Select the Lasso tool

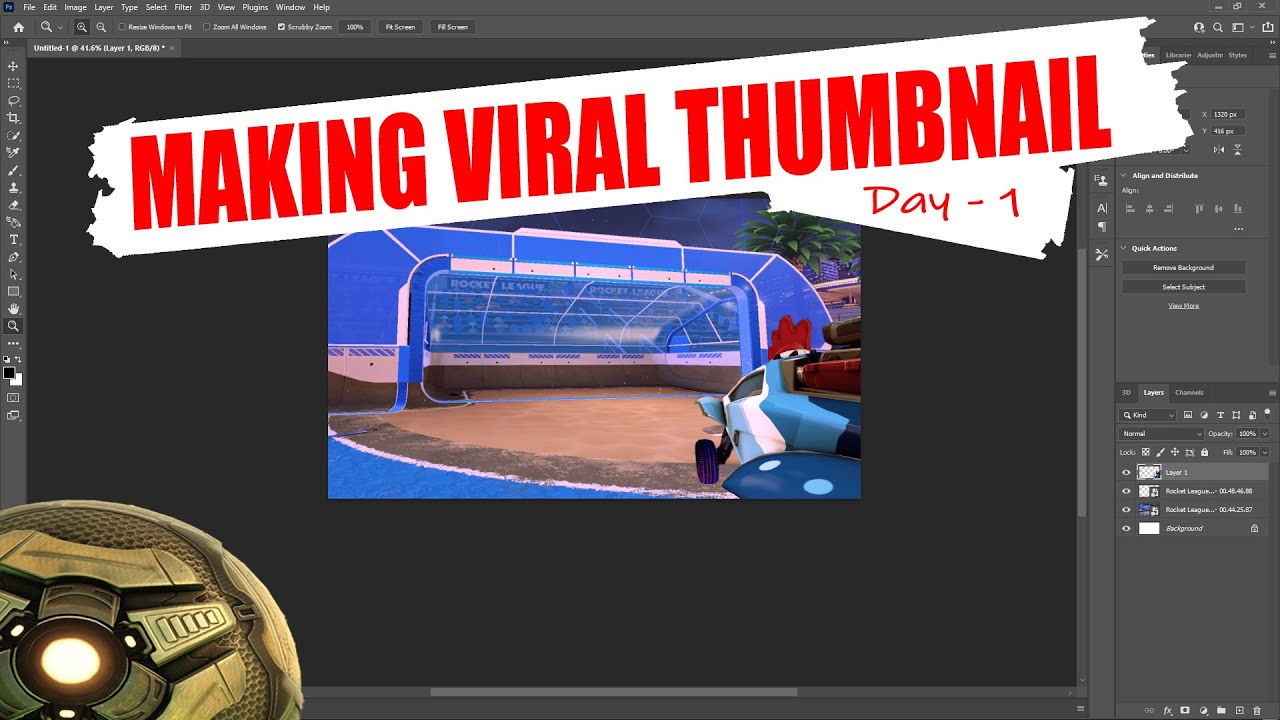pos(13,101)
